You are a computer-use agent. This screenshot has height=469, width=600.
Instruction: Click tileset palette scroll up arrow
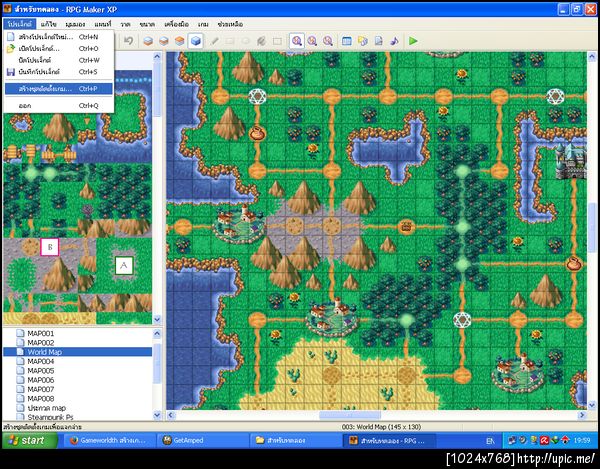pos(157,57)
